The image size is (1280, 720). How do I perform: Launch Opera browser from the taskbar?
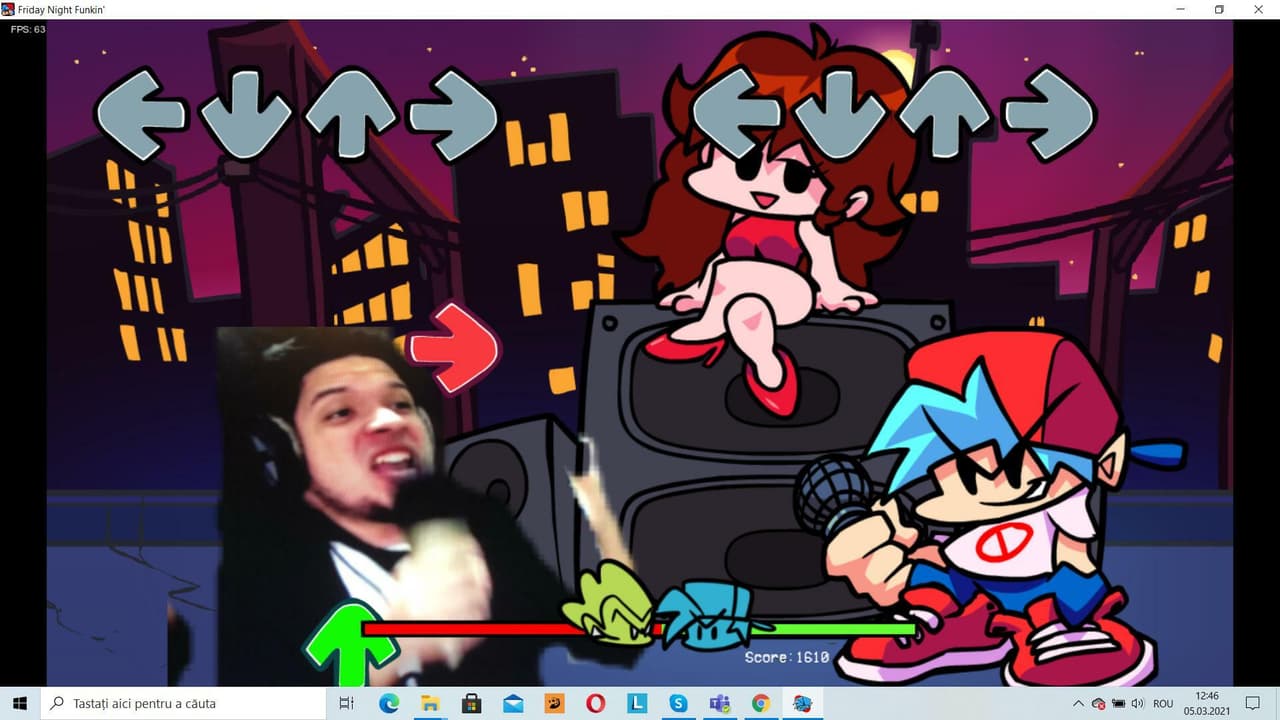[596, 703]
